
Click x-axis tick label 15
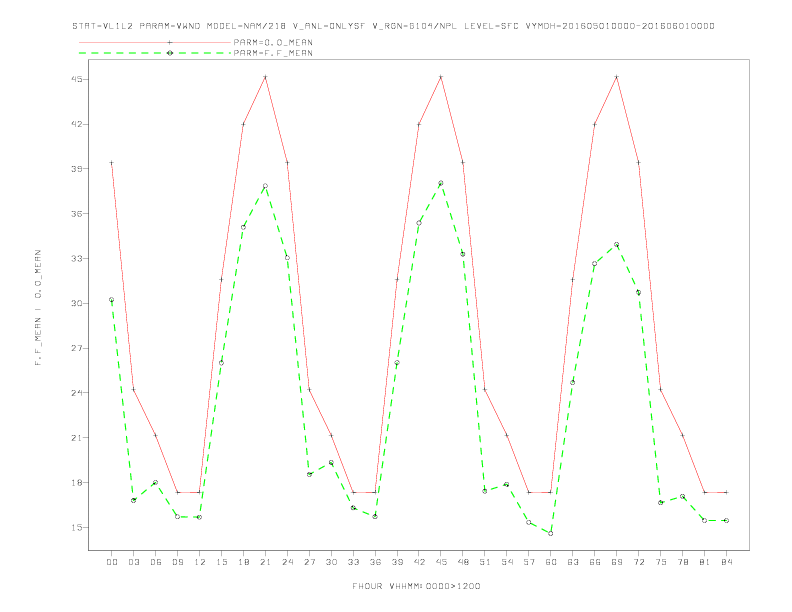click(x=221, y=562)
